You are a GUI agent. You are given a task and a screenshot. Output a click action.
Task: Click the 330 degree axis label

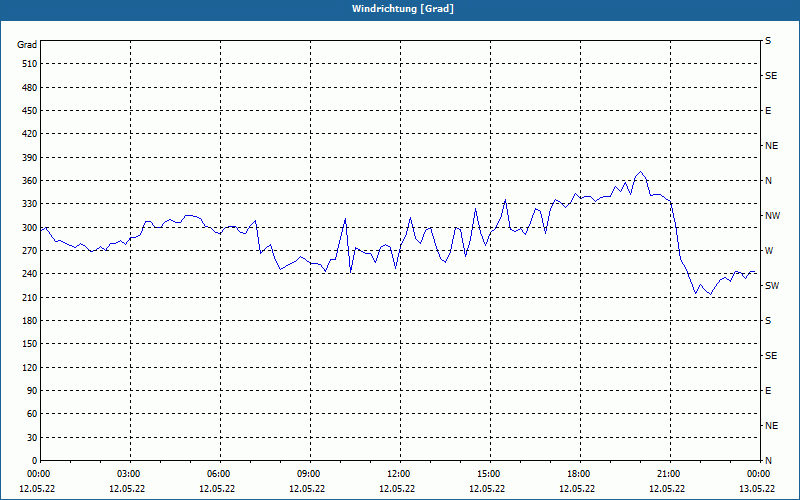[30, 204]
